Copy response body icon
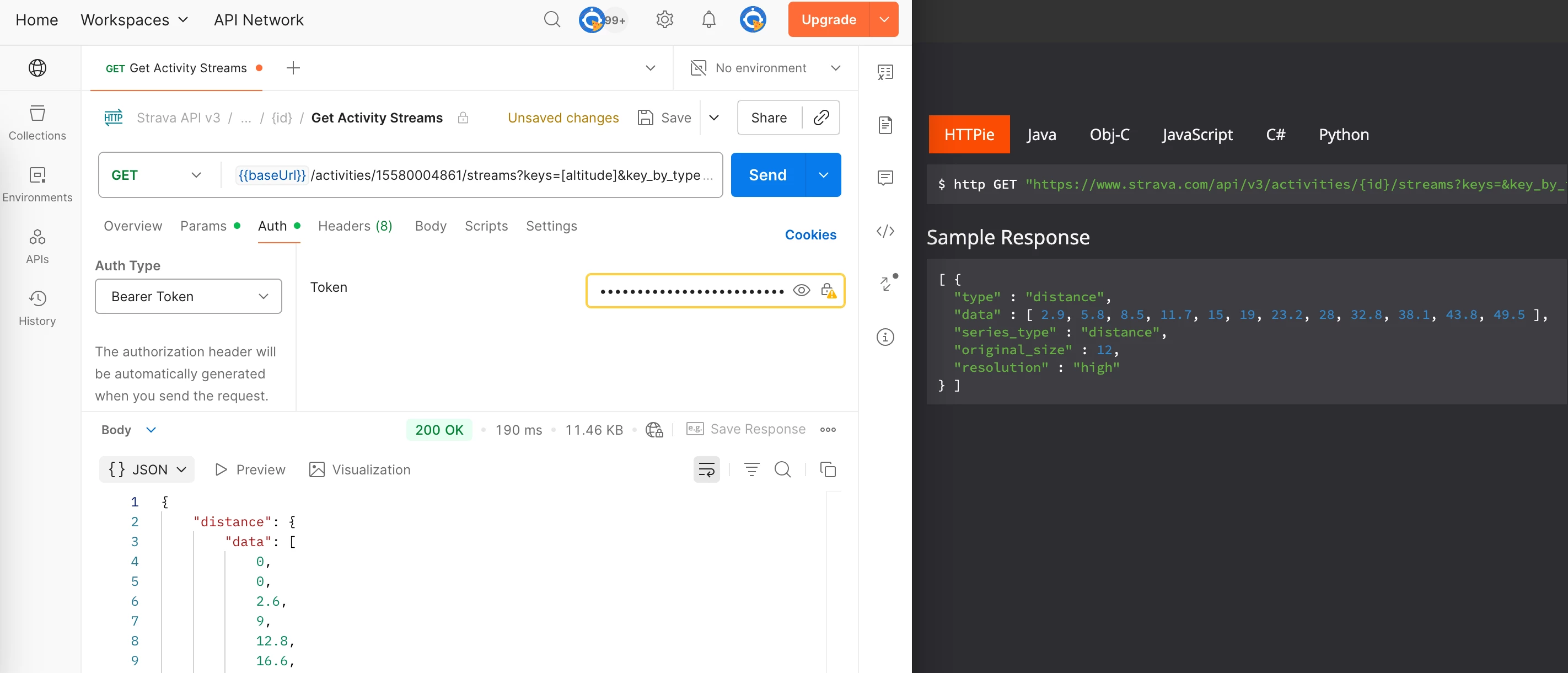1568x673 pixels. pos(828,469)
